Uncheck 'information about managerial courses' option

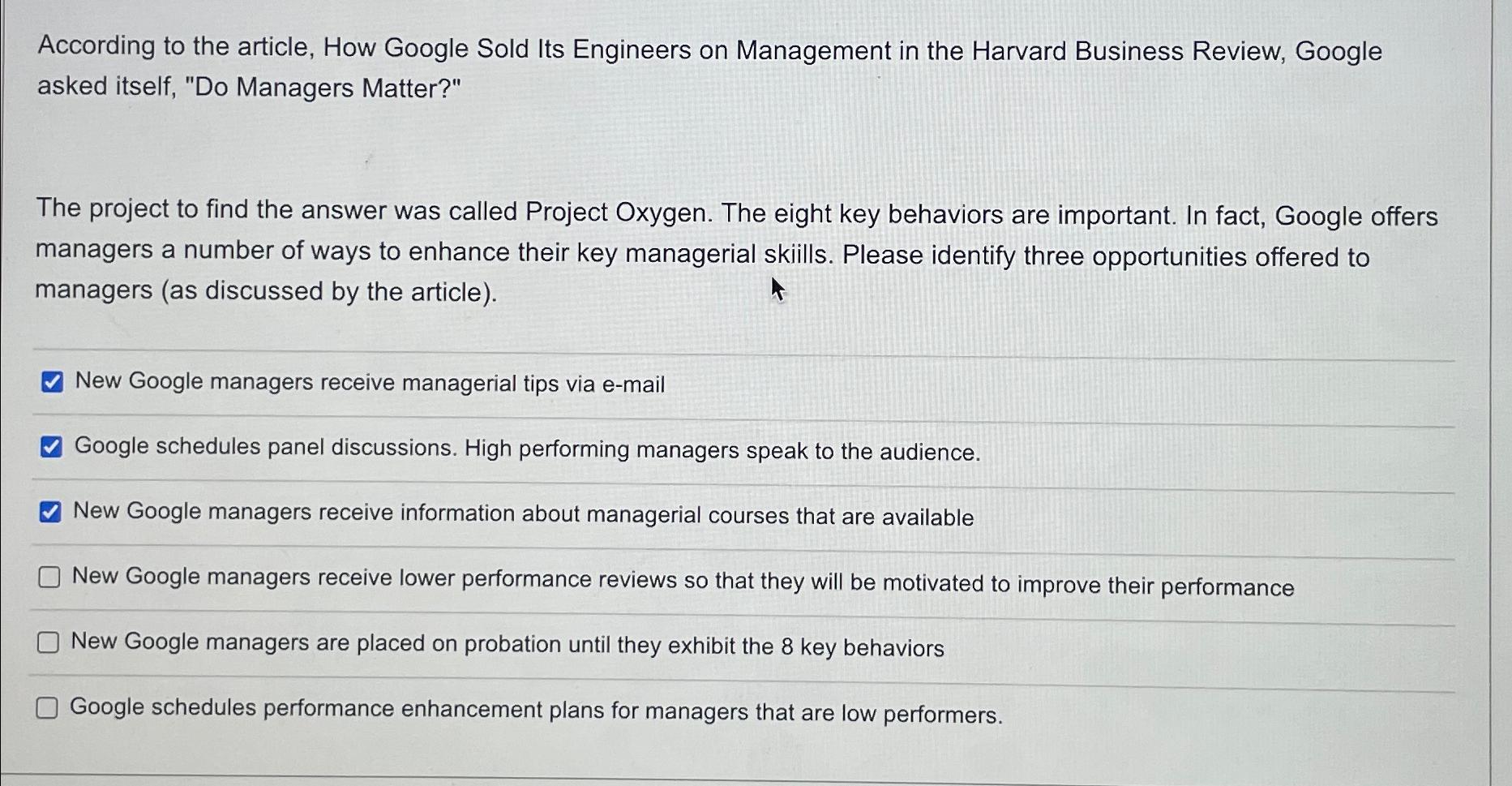click(52, 510)
